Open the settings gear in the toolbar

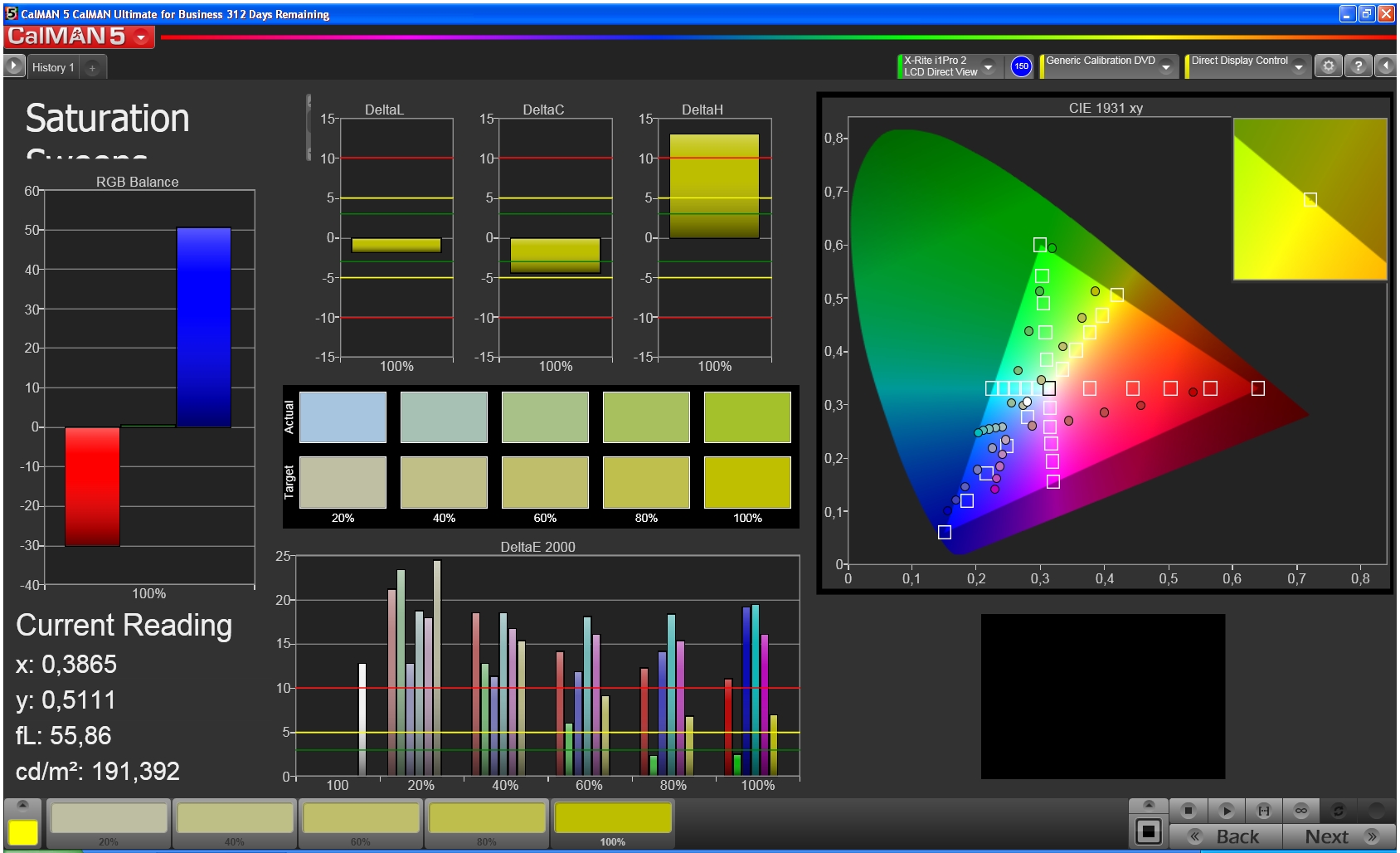[x=1328, y=66]
